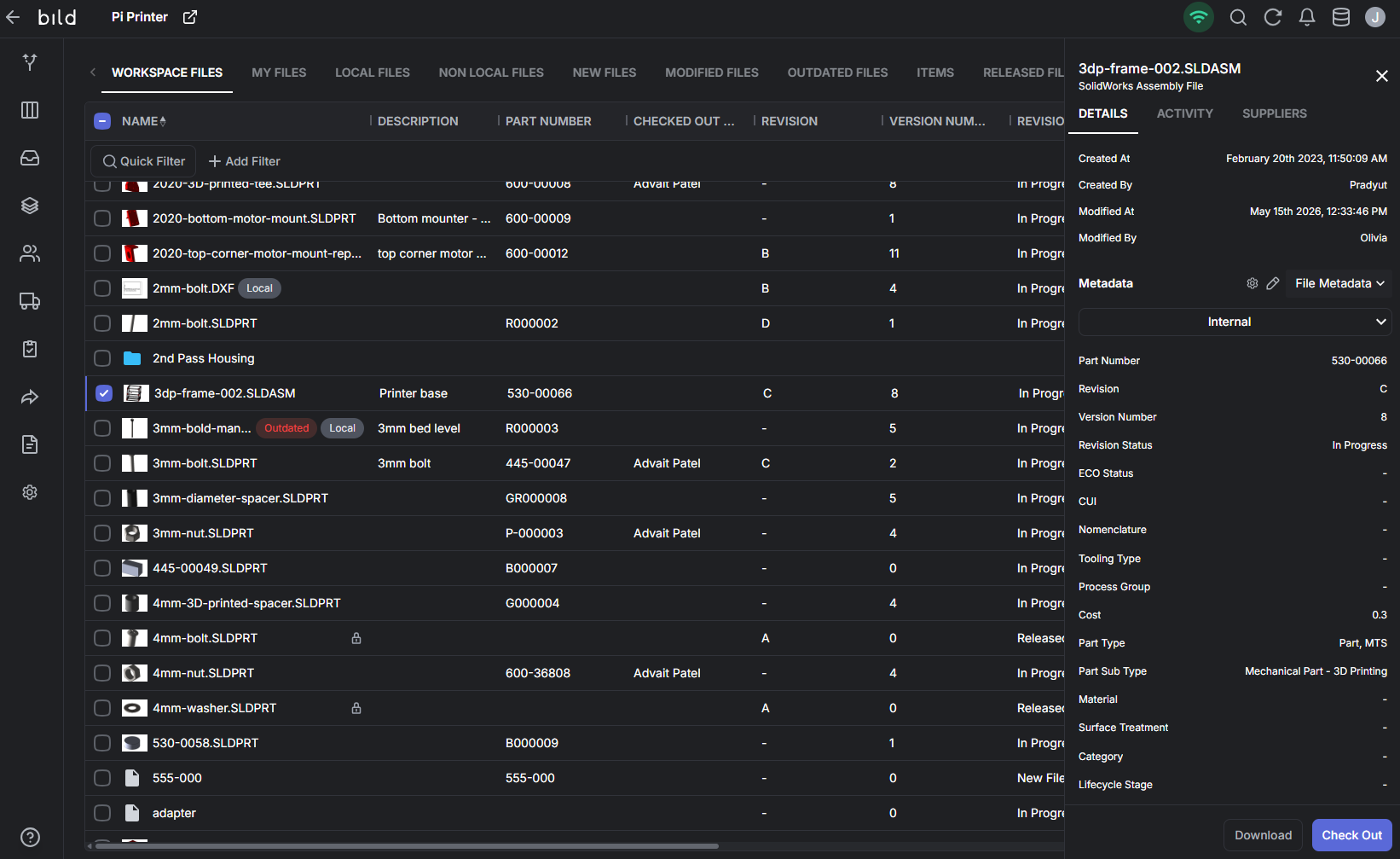Click the Local badge on 2mm-bolt.DXF

259,288
